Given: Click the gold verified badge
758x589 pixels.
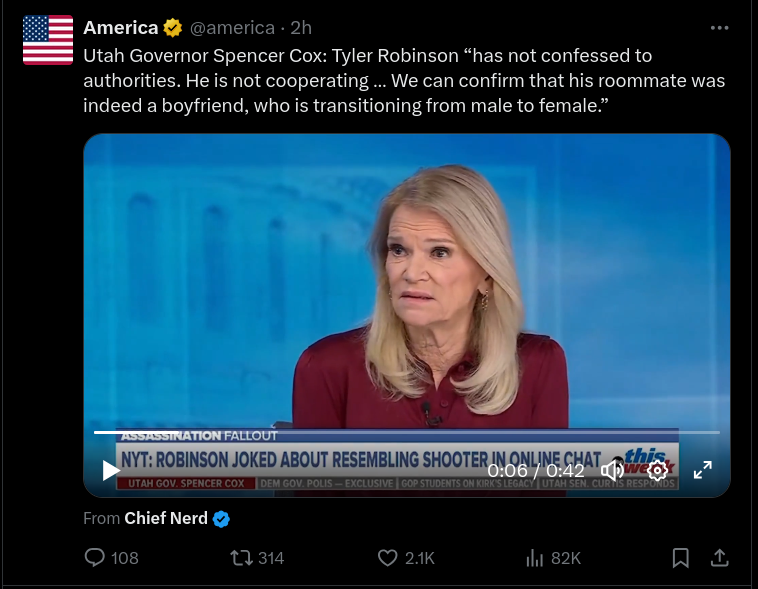Looking at the screenshot, I should 173,28.
